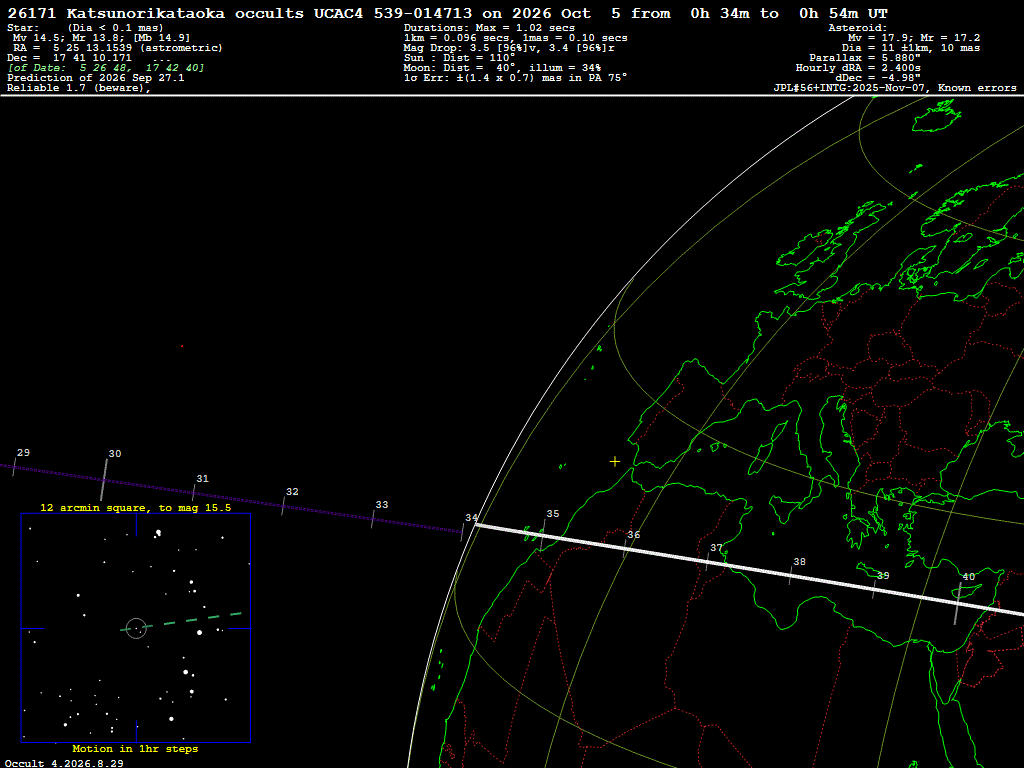Click the '12 arcmin square, to mag 15.5' caption
Viewport: 1024px width, 768px height.
point(136,507)
